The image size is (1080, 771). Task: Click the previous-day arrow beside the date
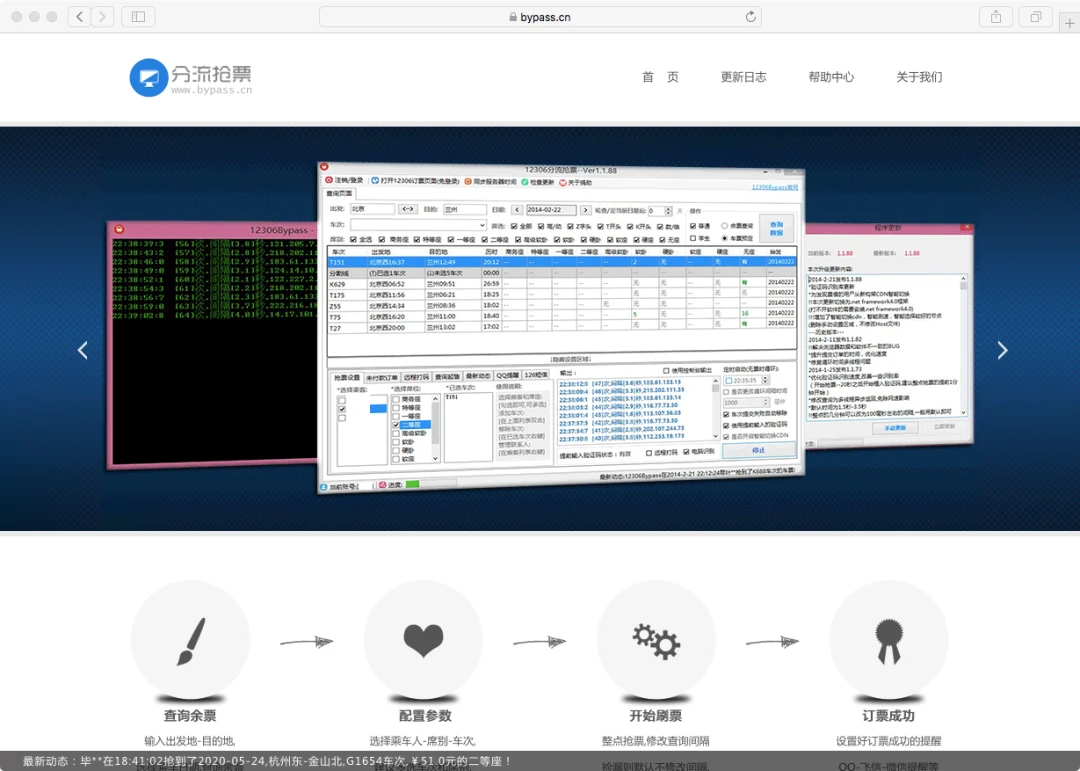point(517,209)
